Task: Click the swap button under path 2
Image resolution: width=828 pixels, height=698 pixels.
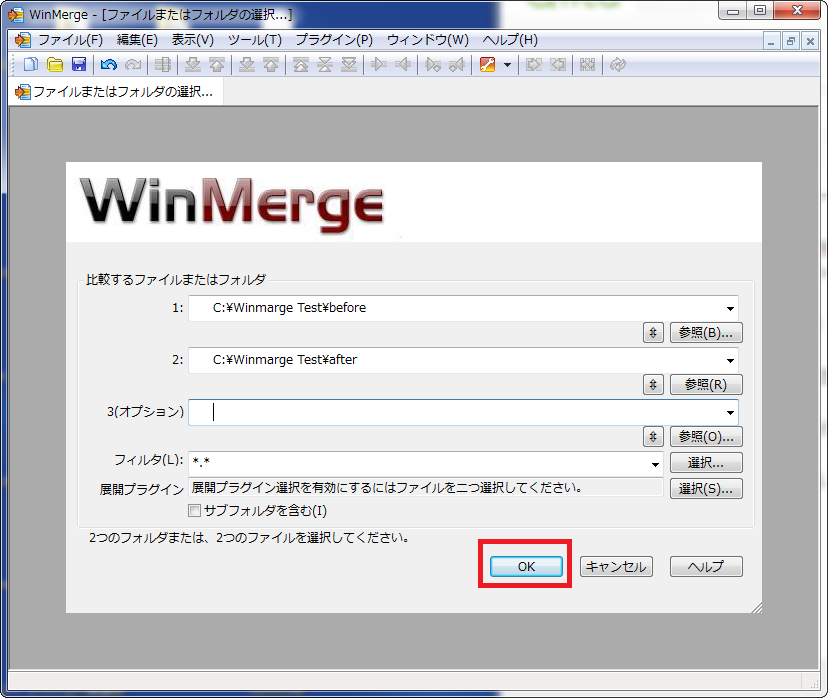Action: [653, 384]
